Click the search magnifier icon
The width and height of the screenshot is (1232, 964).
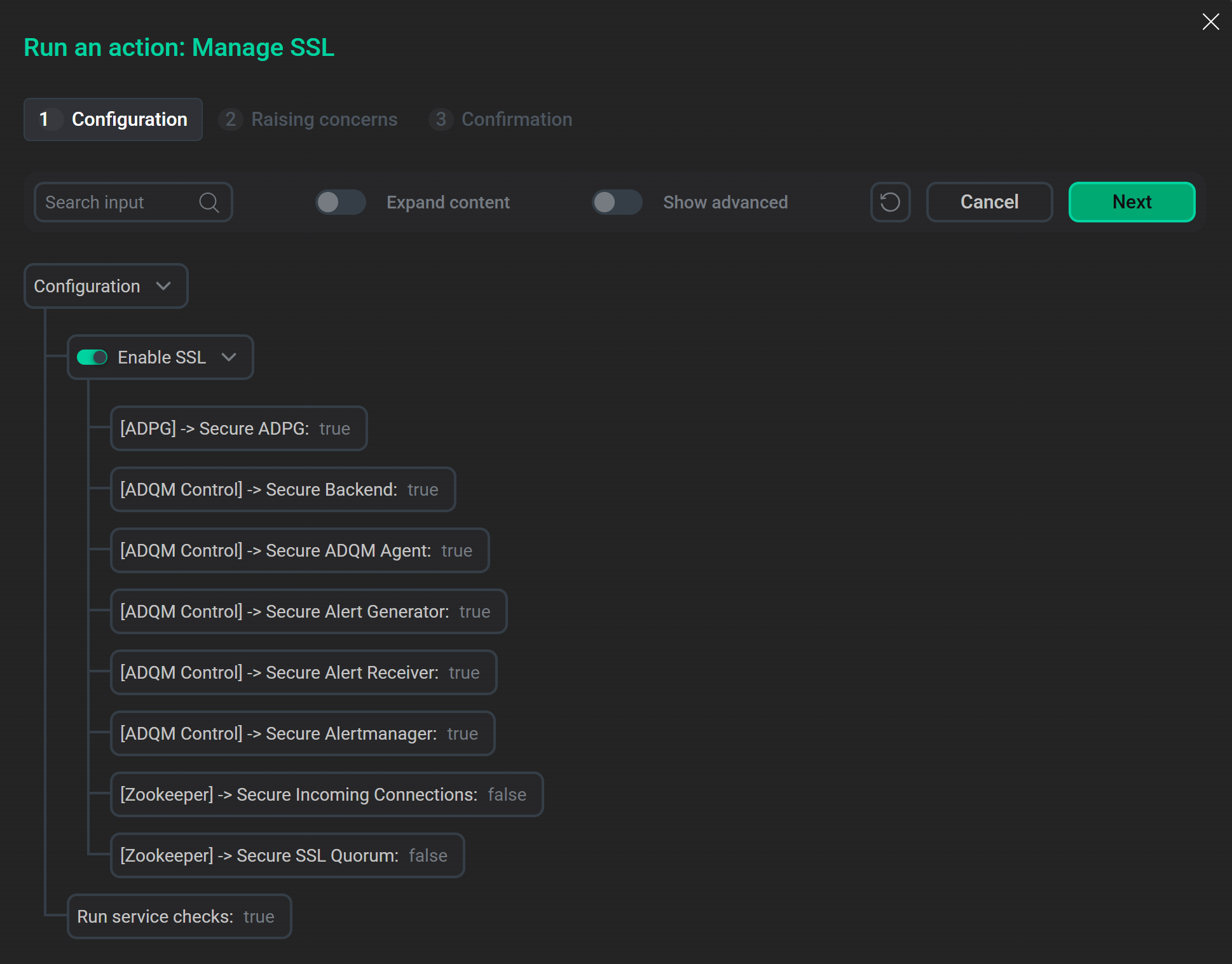tap(209, 202)
